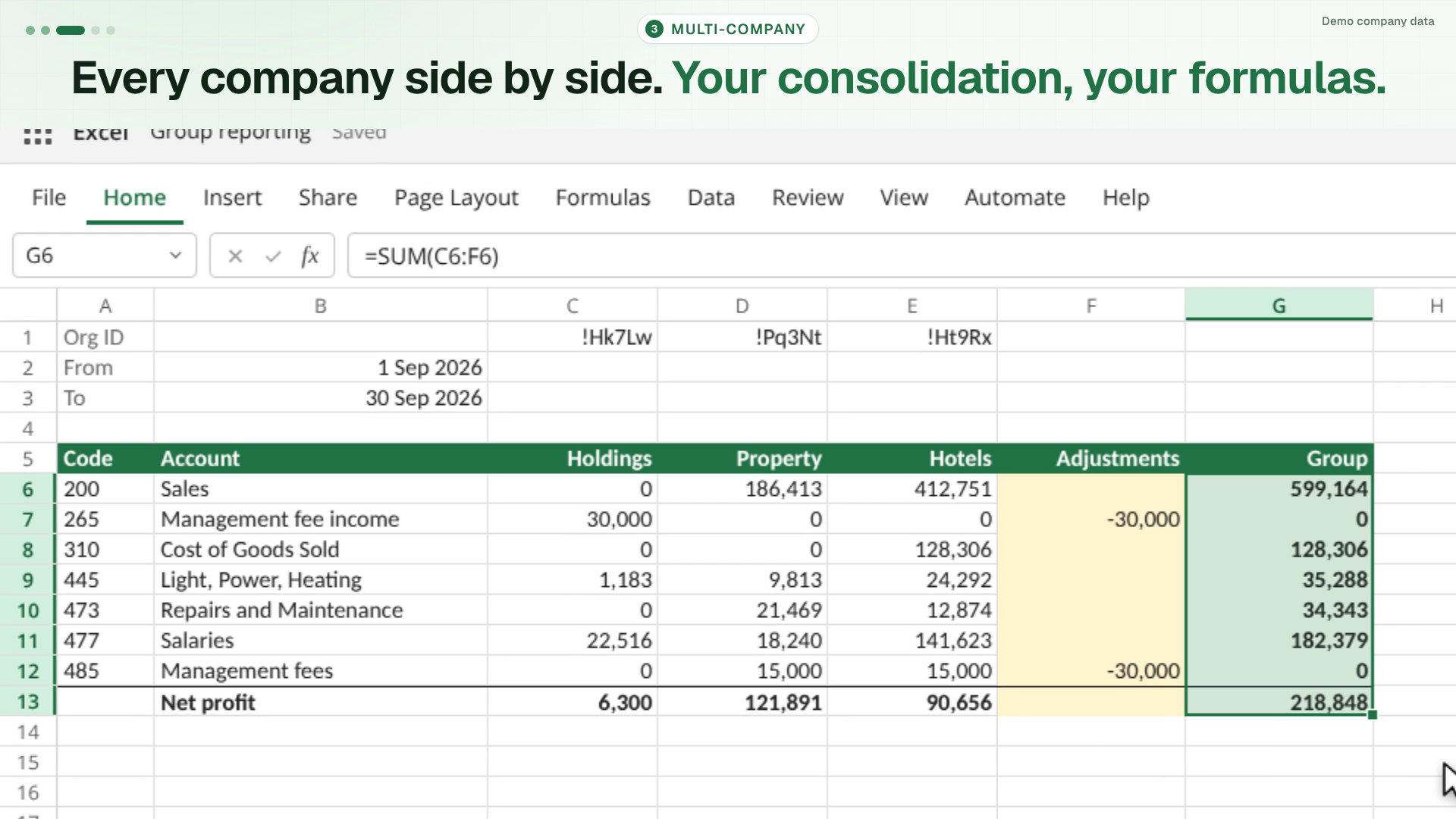
Task: Select the row 5 header
Action: pyautogui.click(x=28, y=459)
